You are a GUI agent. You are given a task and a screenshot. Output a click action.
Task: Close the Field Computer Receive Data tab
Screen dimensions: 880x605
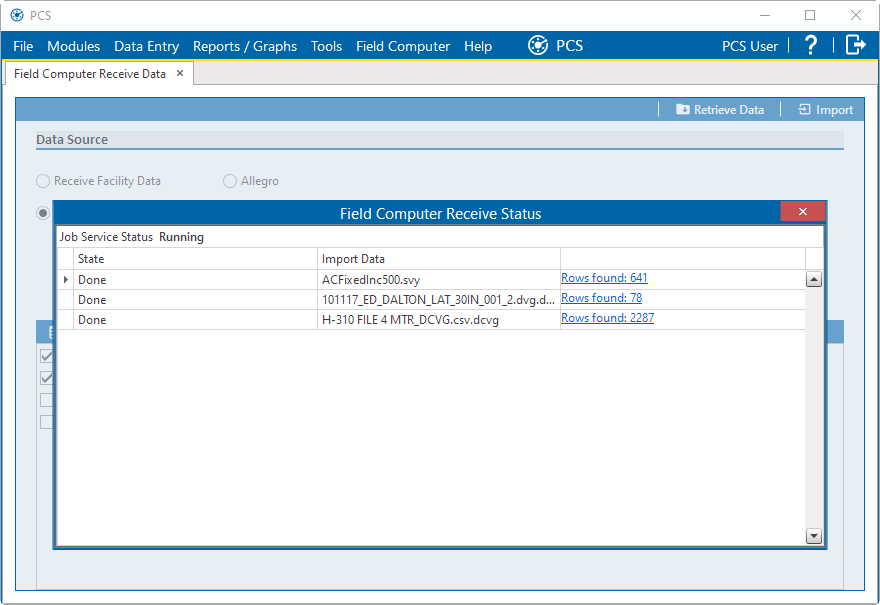click(180, 73)
